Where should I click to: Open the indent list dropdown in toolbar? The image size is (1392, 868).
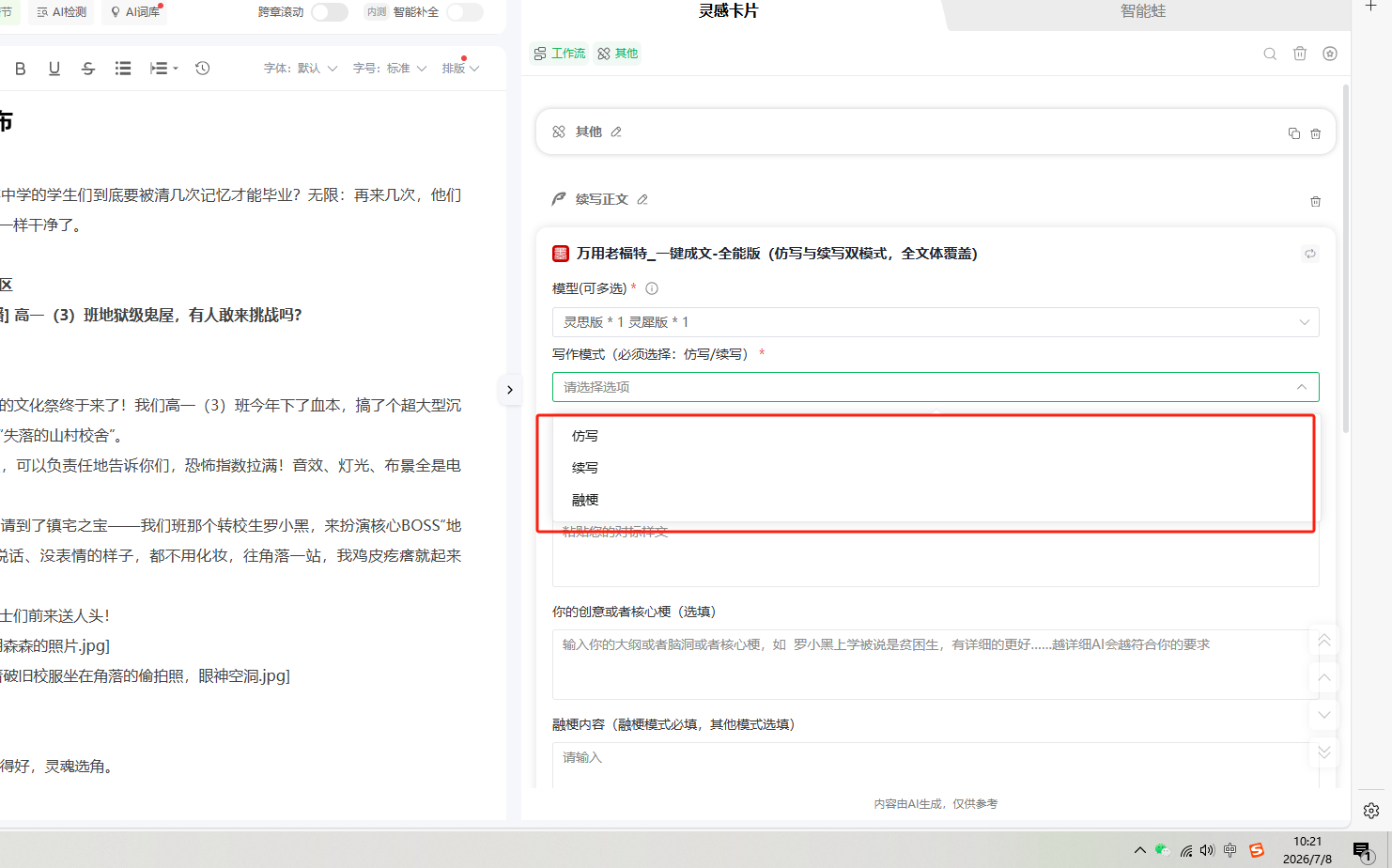163,69
